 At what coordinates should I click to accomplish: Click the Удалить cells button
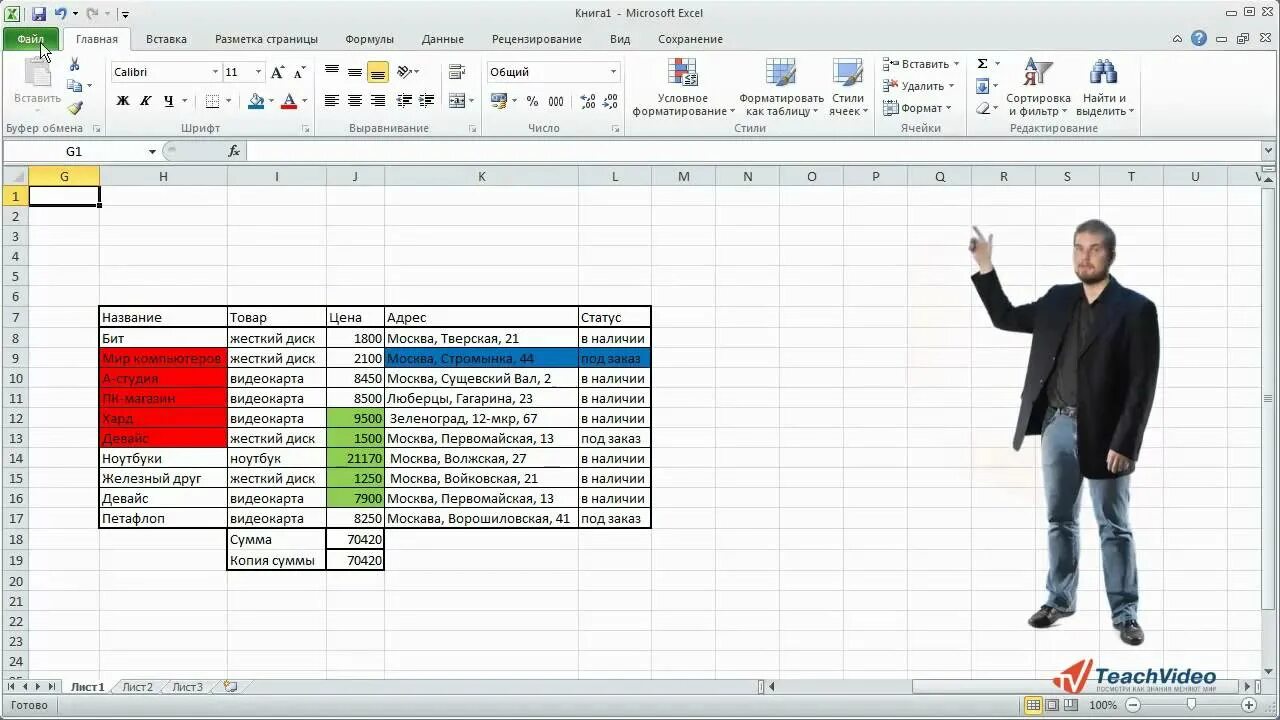pyautogui.click(x=914, y=86)
